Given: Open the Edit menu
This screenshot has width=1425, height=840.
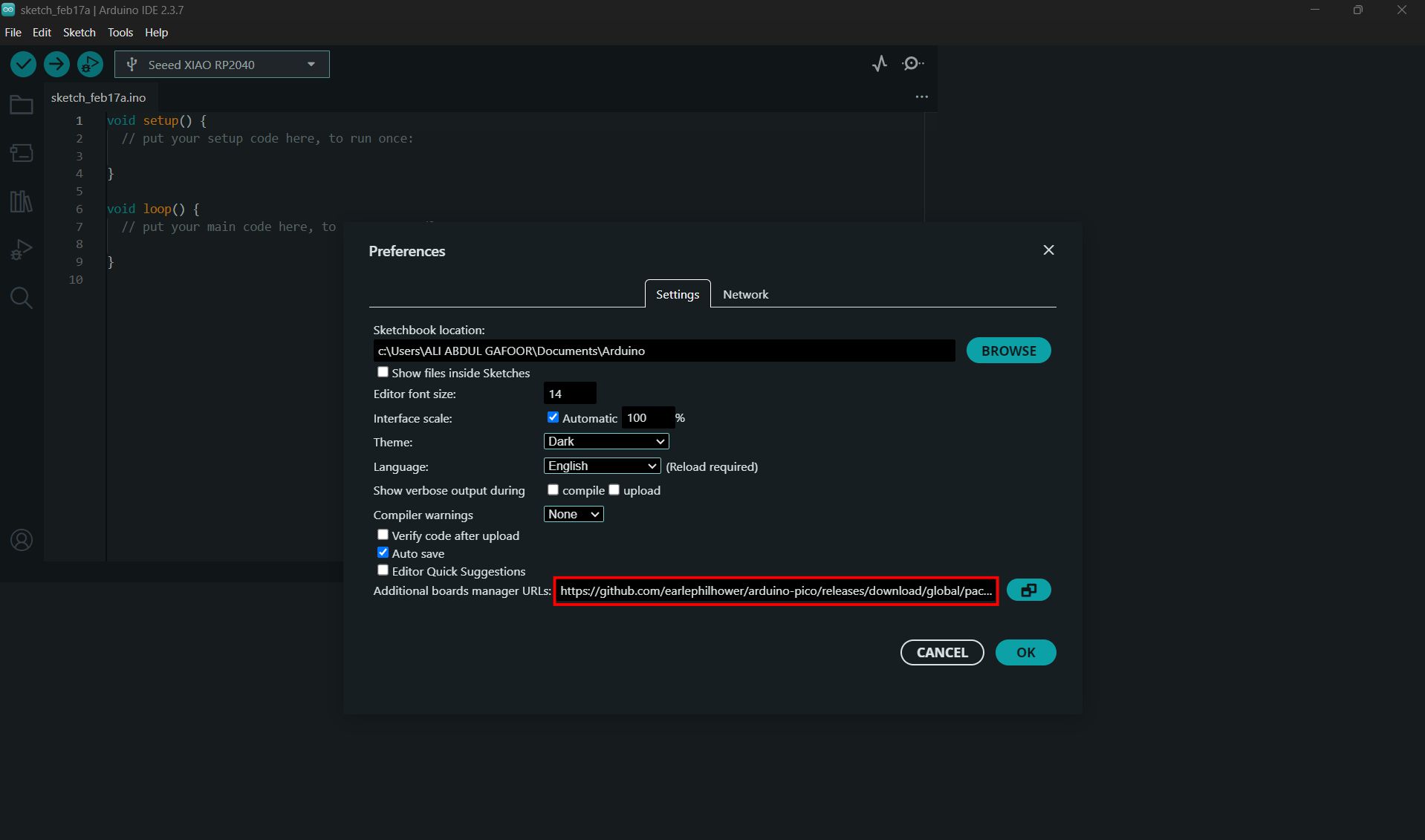Looking at the screenshot, I should click(42, 33).
